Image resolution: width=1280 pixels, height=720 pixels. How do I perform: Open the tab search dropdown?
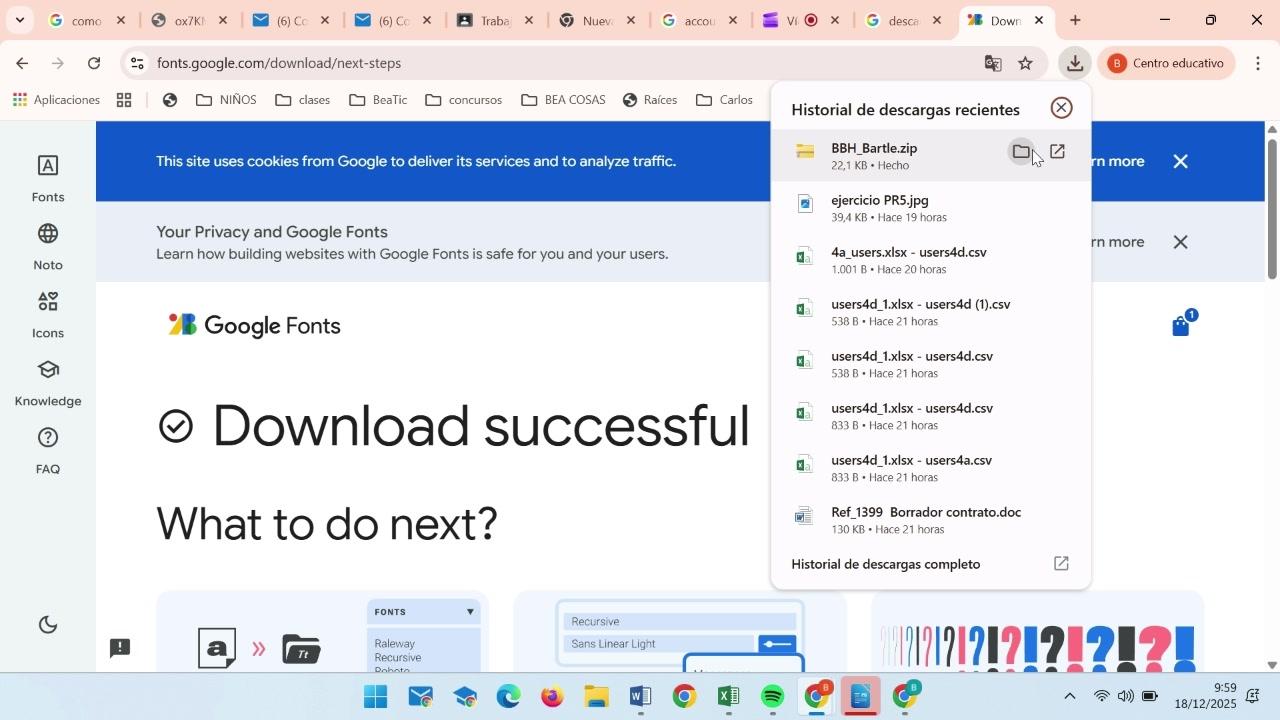19,20
